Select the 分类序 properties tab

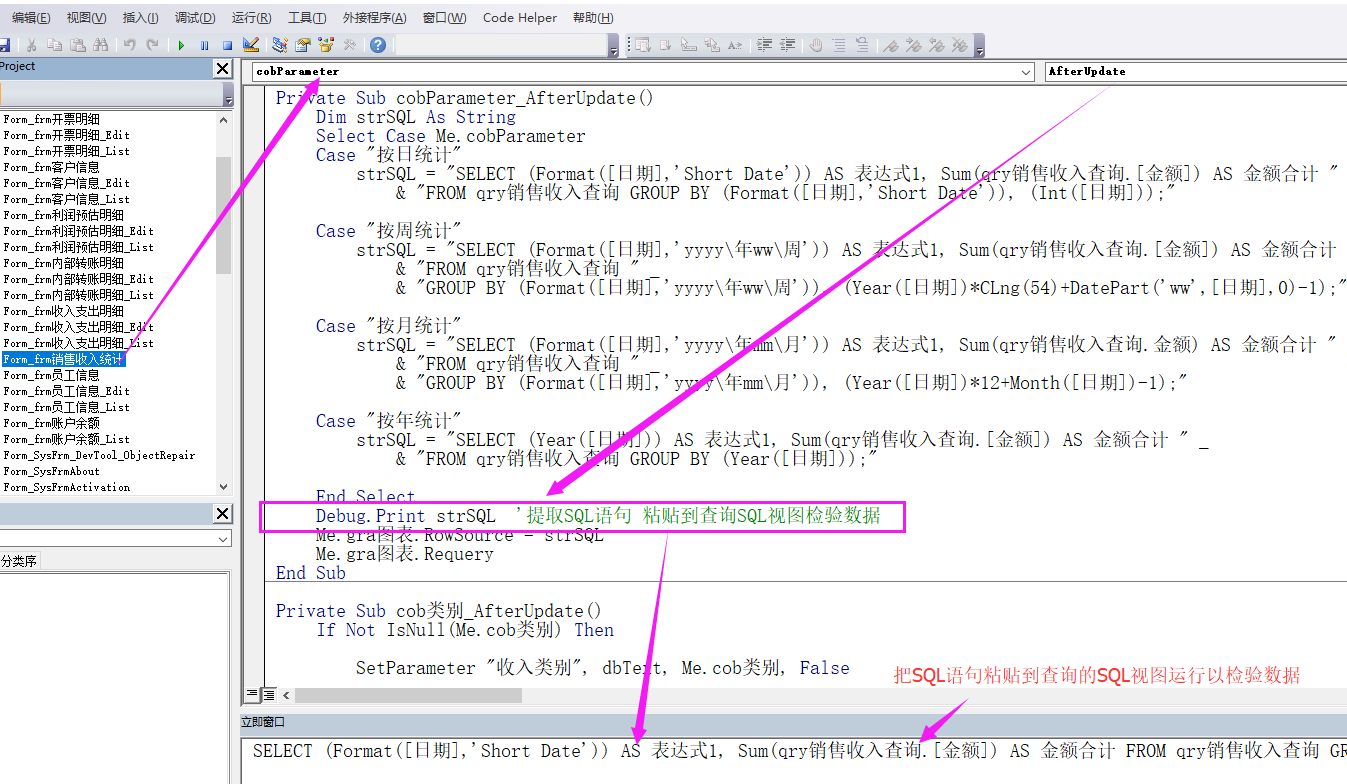click(x=18, y=561)
